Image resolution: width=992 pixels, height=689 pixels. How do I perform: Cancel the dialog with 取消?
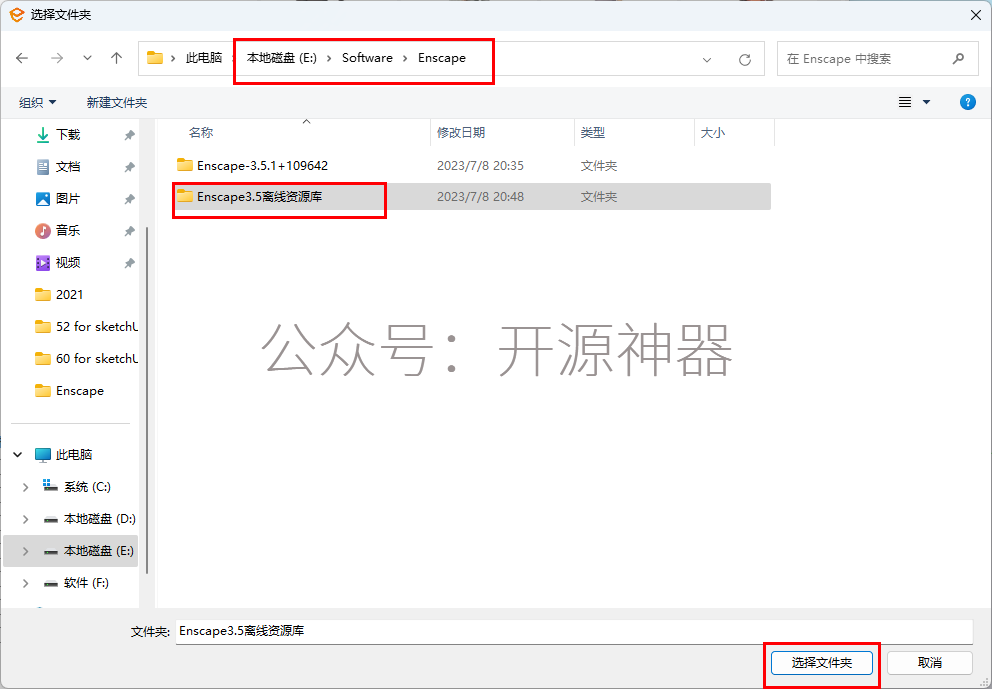(x=929, y=663)
